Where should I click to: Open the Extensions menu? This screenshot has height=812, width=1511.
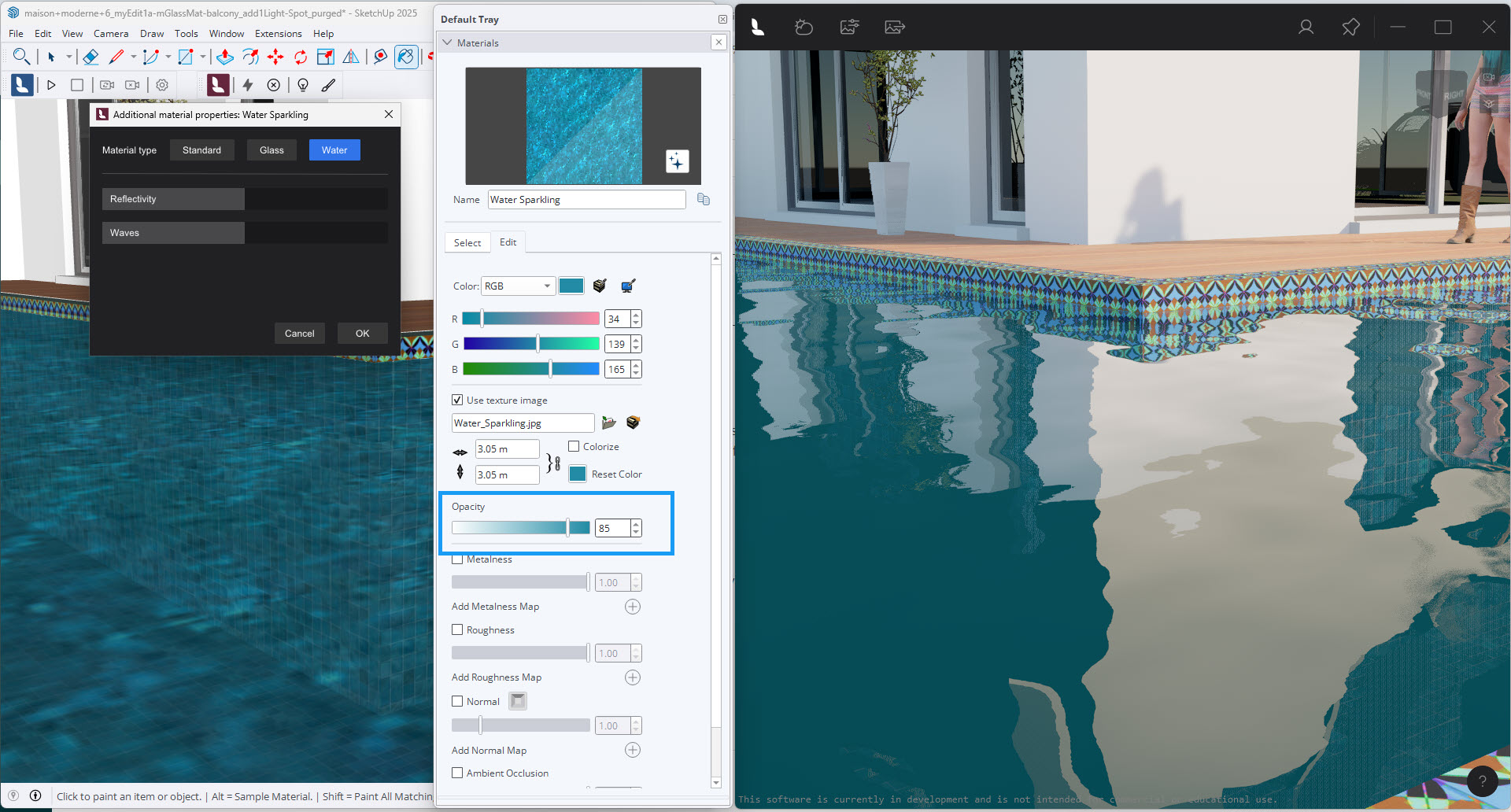pyautogui.click(x=278, y=33)
